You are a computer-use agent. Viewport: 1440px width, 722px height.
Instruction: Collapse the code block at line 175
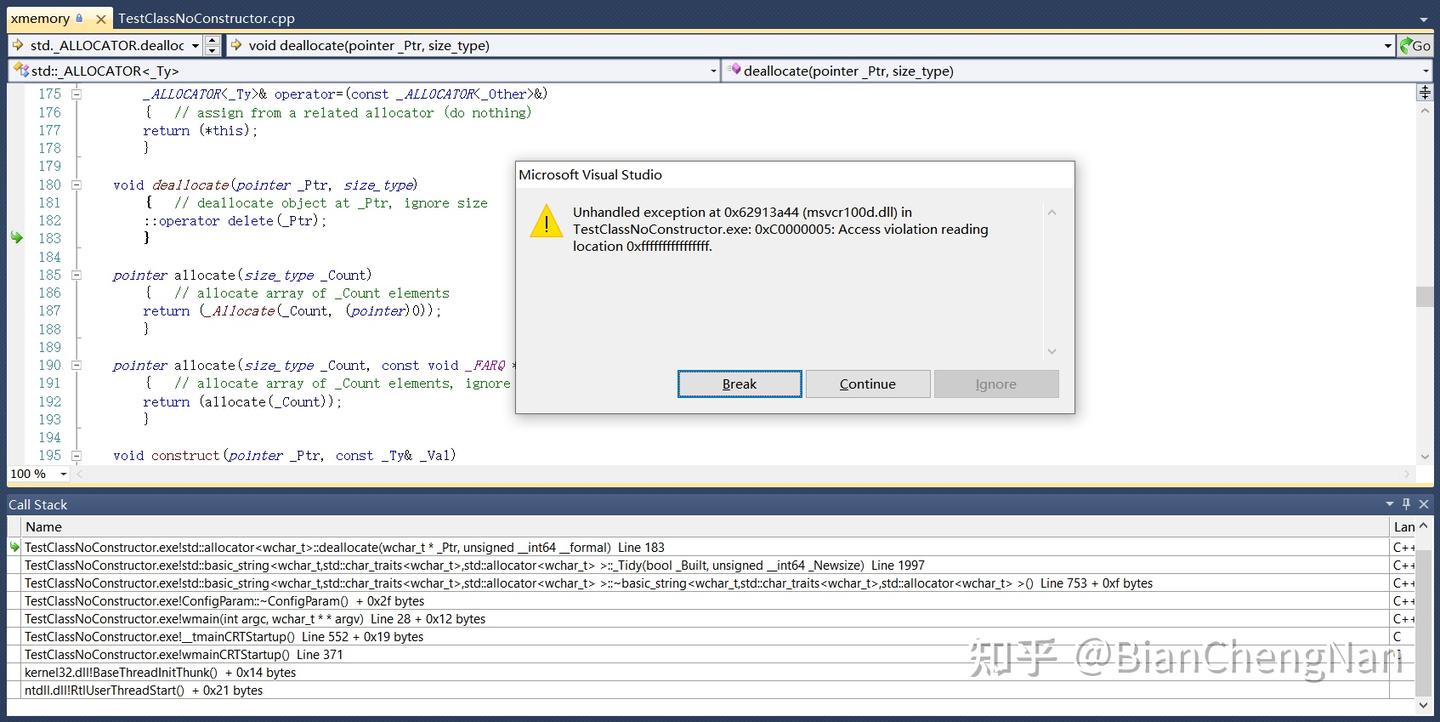coord(76,94)
